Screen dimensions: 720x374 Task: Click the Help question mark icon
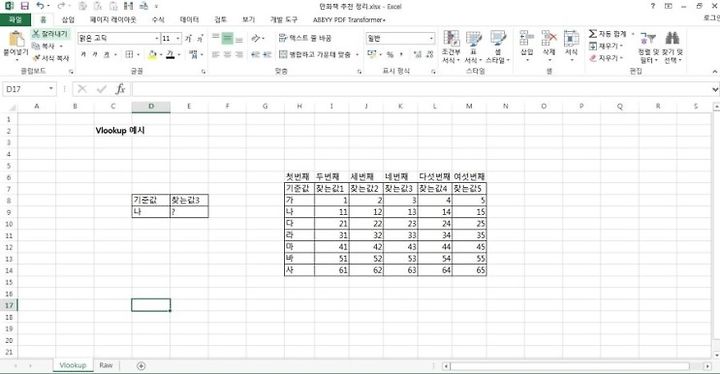652,6
